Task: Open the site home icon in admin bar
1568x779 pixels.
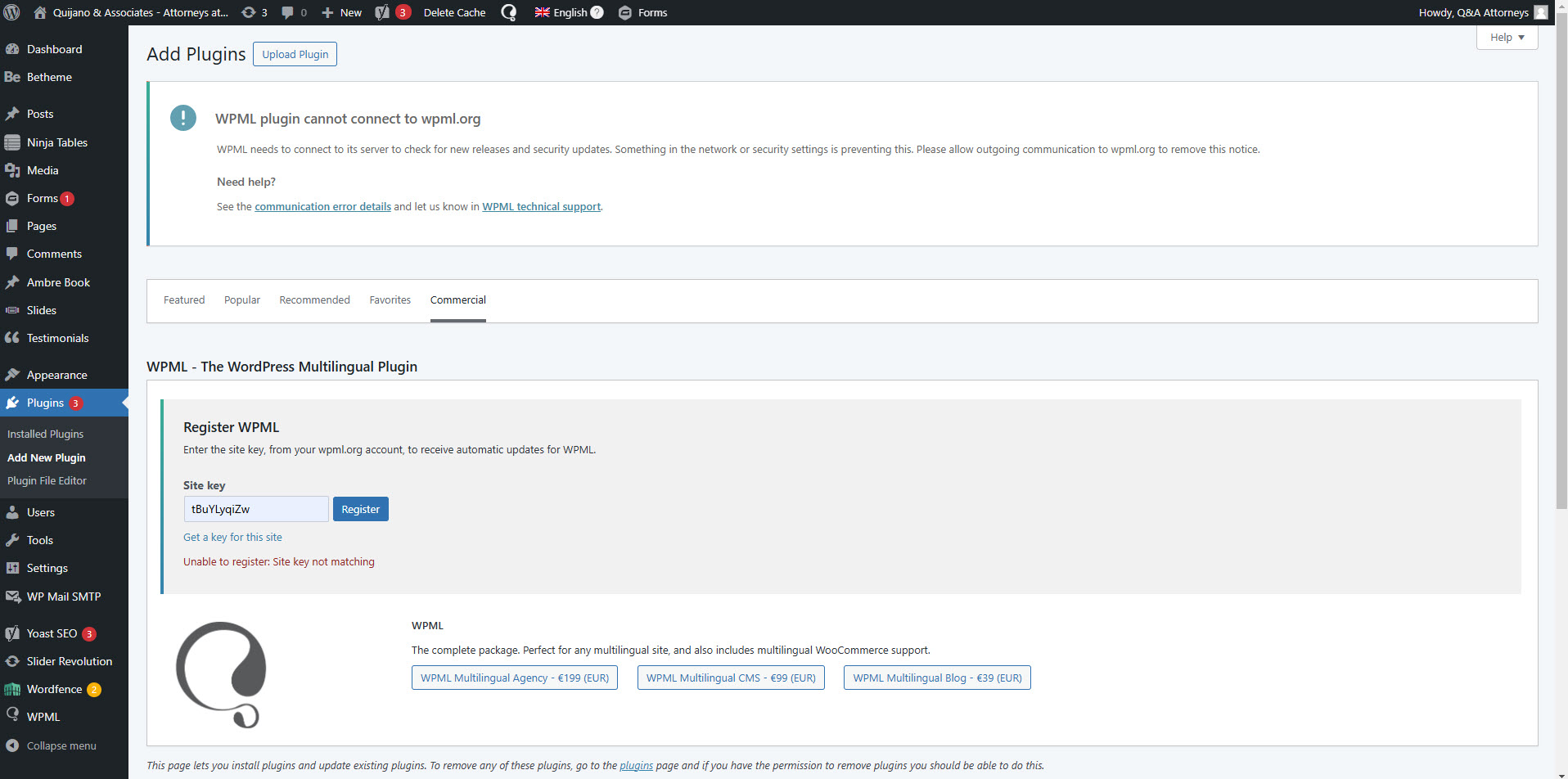Action: [x=39, y=12]
